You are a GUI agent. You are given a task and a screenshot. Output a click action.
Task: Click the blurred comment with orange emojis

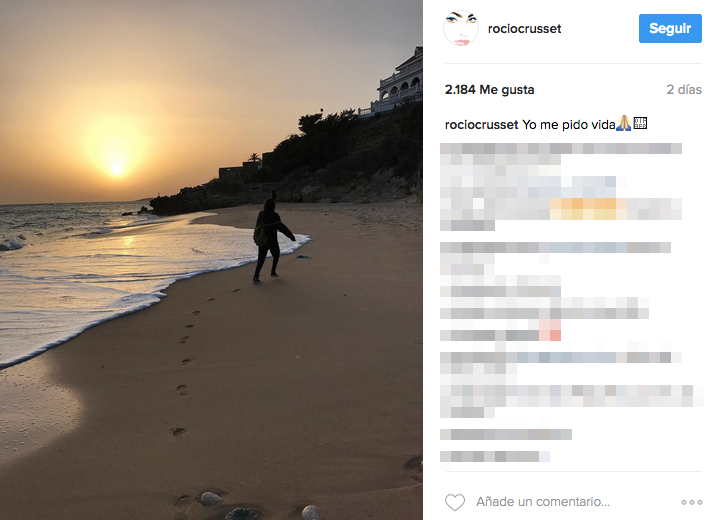click(561, 209)
